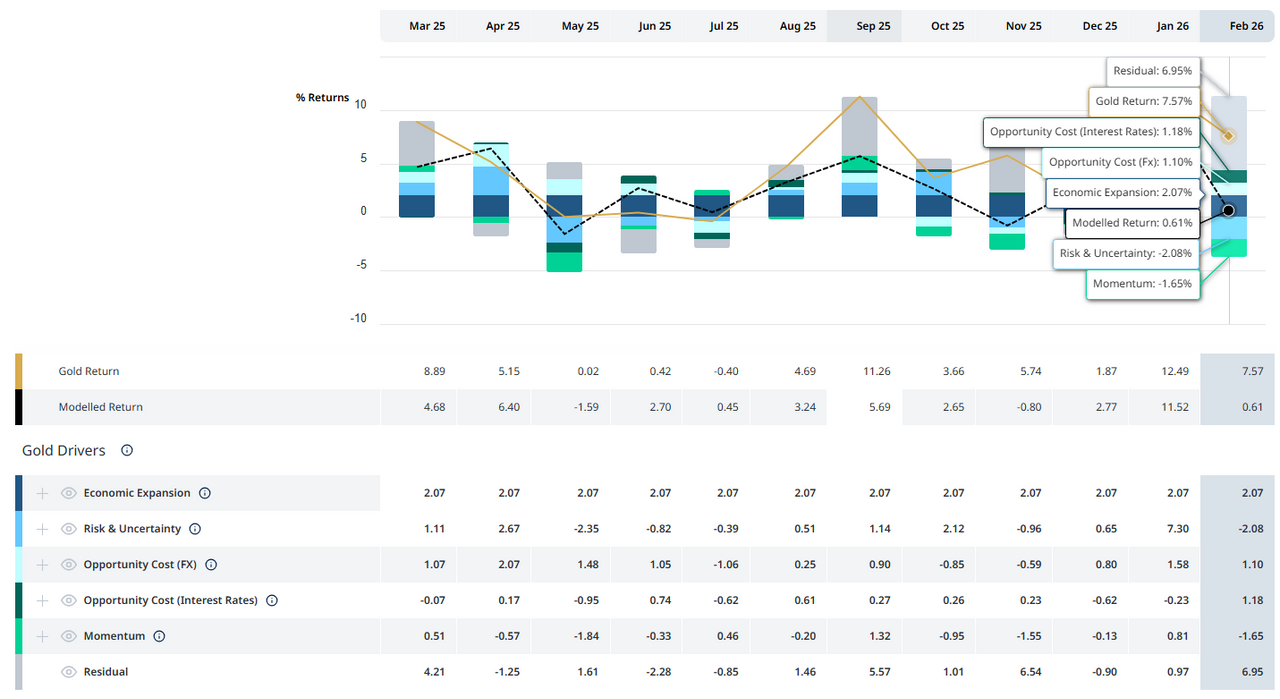Expand the Economic Expansion row
1280x699 pixels.
pos(42,493)
